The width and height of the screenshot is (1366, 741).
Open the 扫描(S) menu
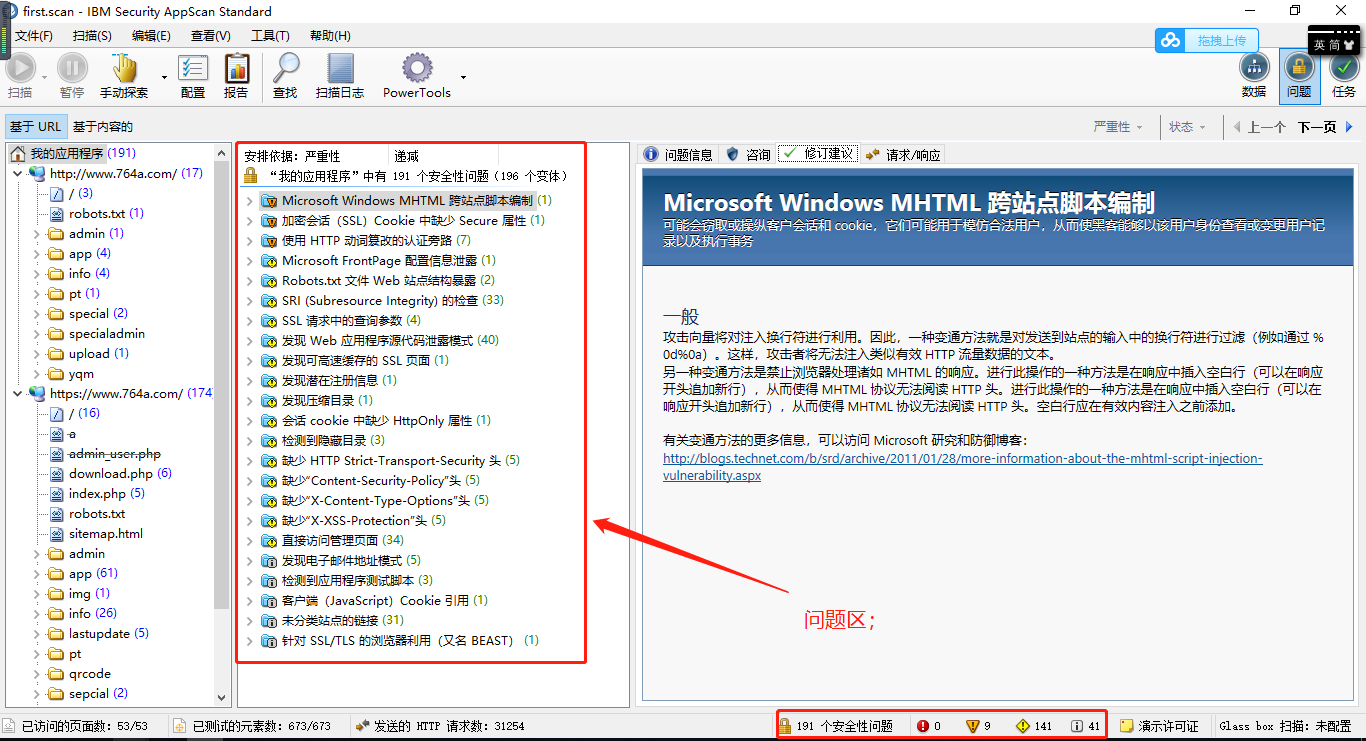(x=92, y=36)
